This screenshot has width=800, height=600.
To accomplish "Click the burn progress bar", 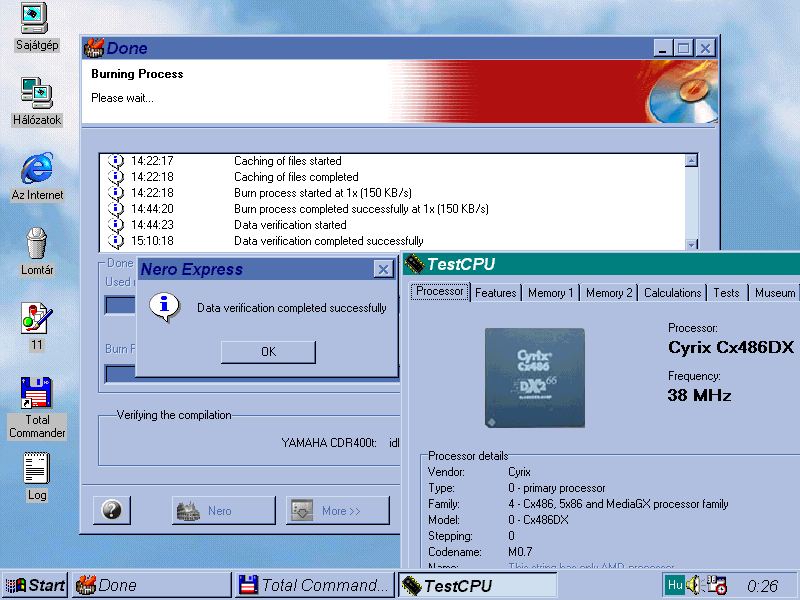I will coord(120,373).
